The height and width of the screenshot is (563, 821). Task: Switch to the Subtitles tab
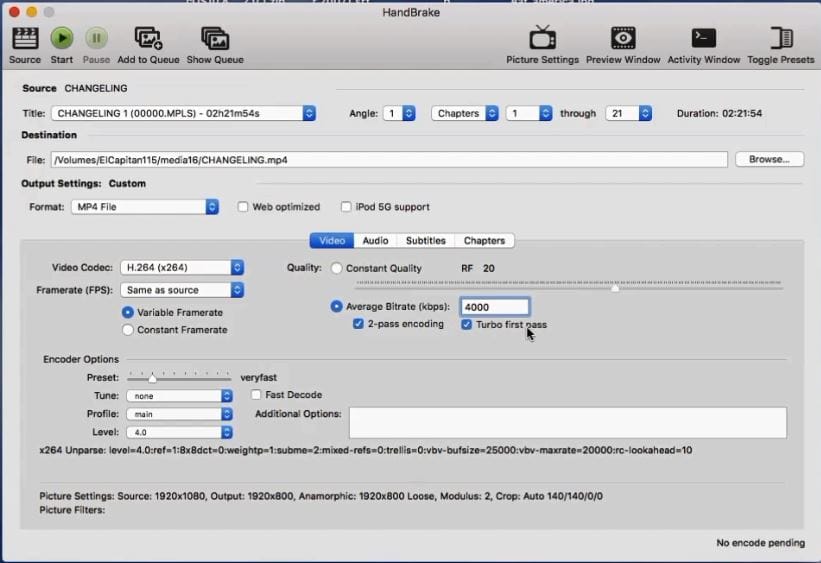tap(425, 240)
